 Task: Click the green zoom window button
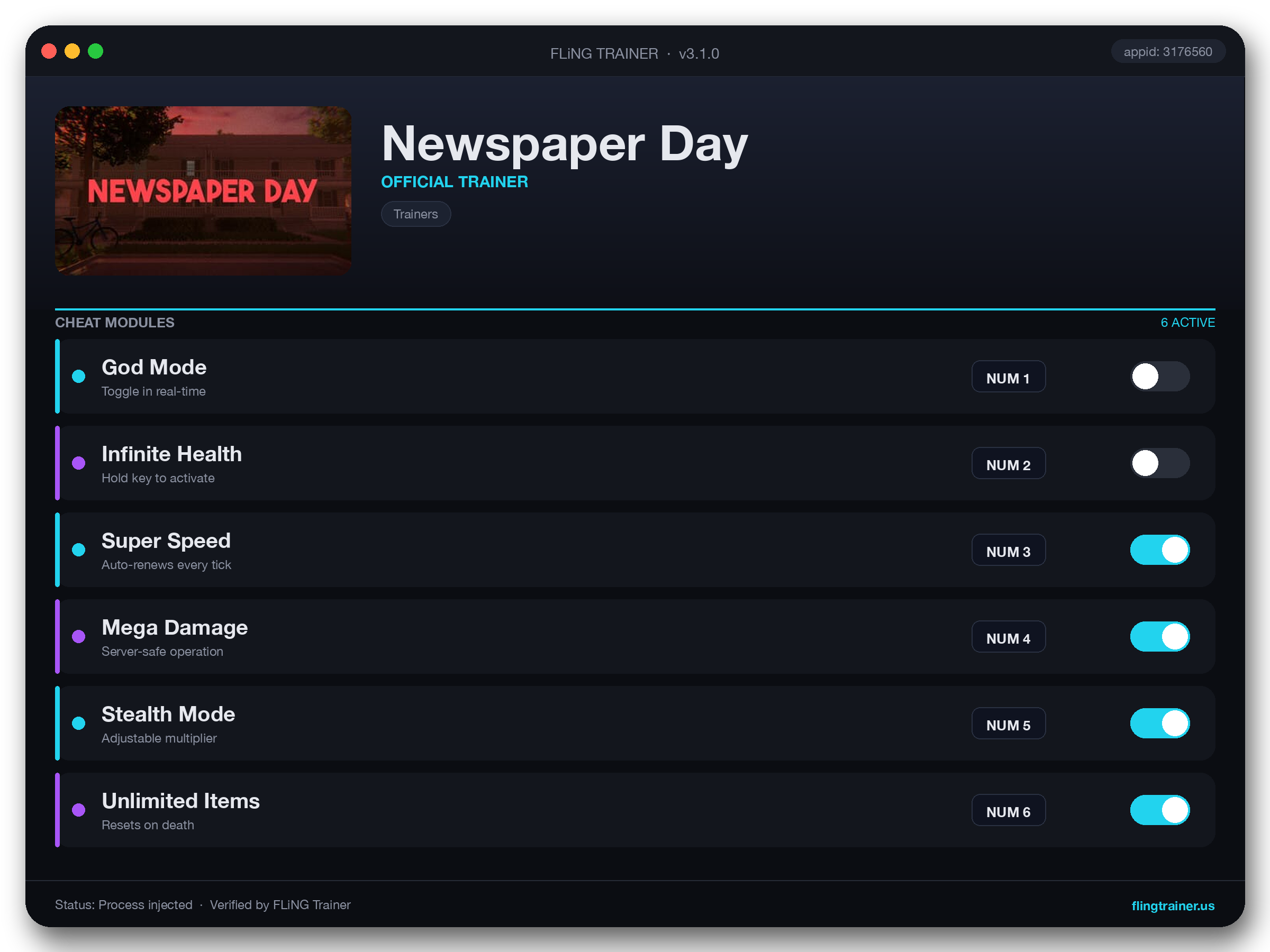click(95, 52)
